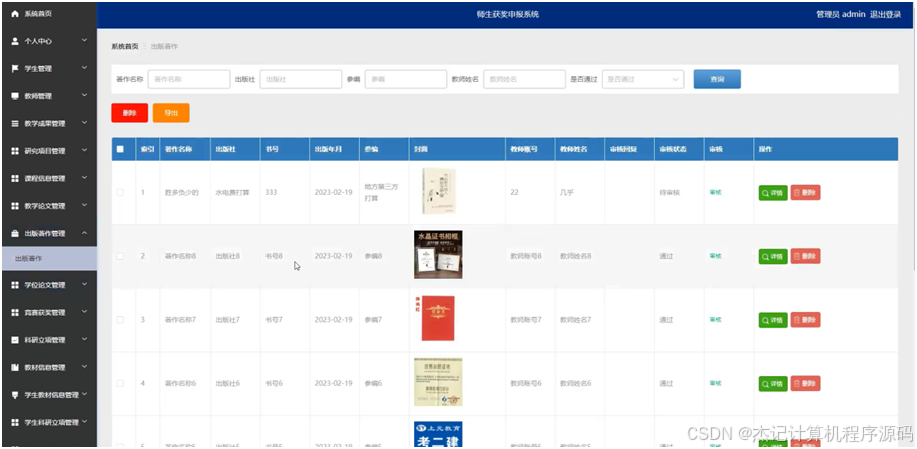
Task: Click the home icon beside 系统首页 in sidebar
Action: tap(15, 13)
